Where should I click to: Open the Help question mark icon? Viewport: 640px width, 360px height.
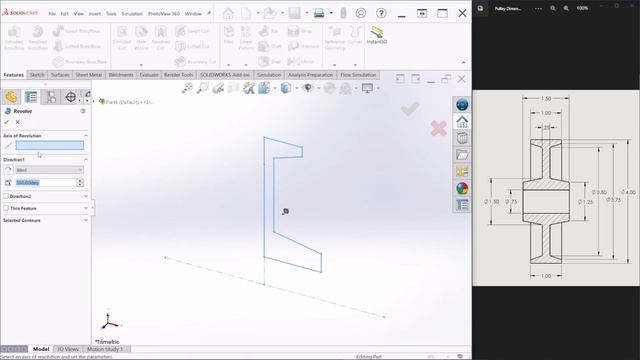381,13
